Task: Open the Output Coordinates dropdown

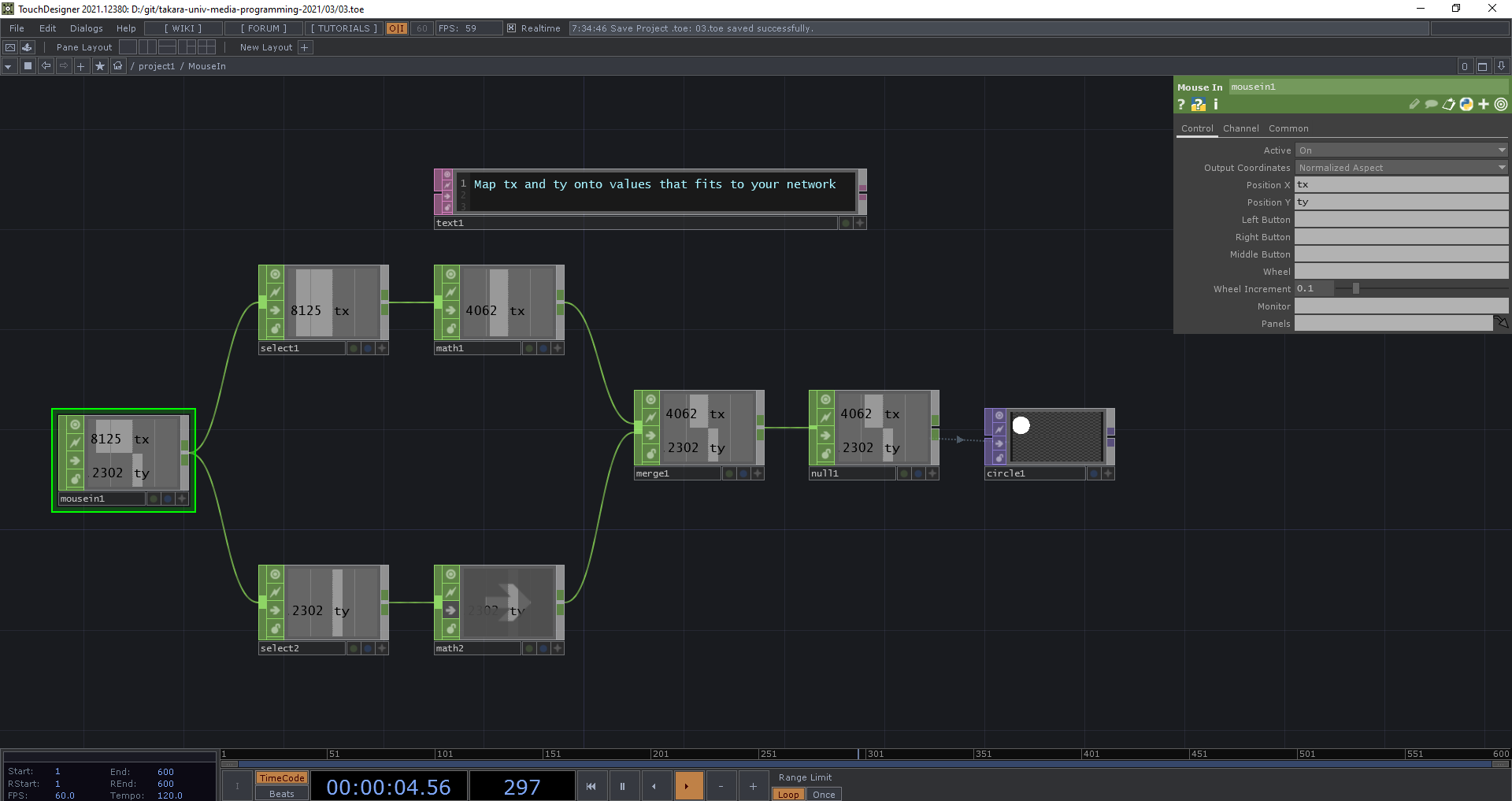Action: [x=1501, y=168]
